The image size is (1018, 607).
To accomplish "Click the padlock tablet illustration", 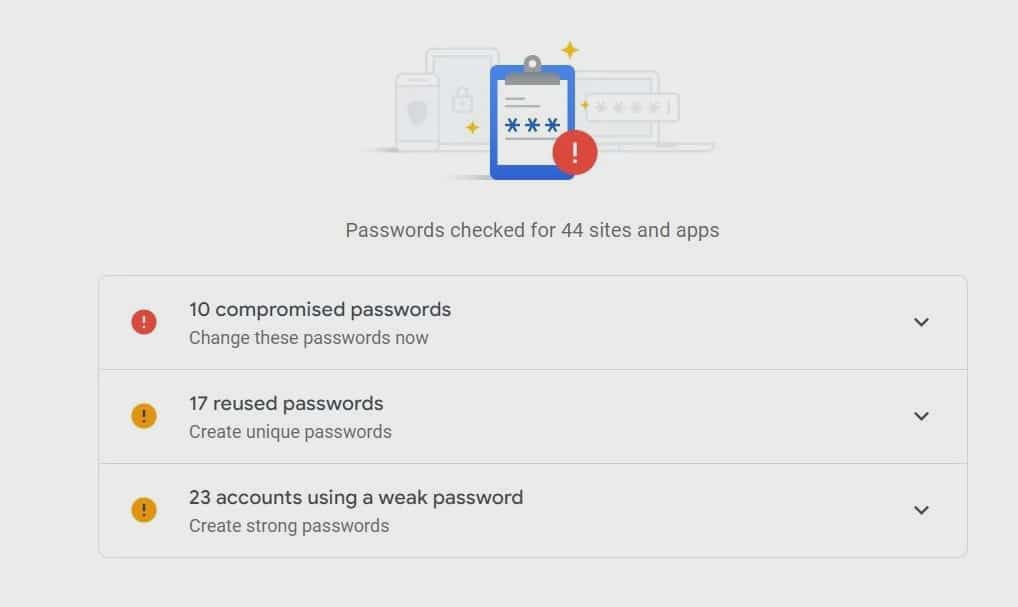I will (462, 99).
